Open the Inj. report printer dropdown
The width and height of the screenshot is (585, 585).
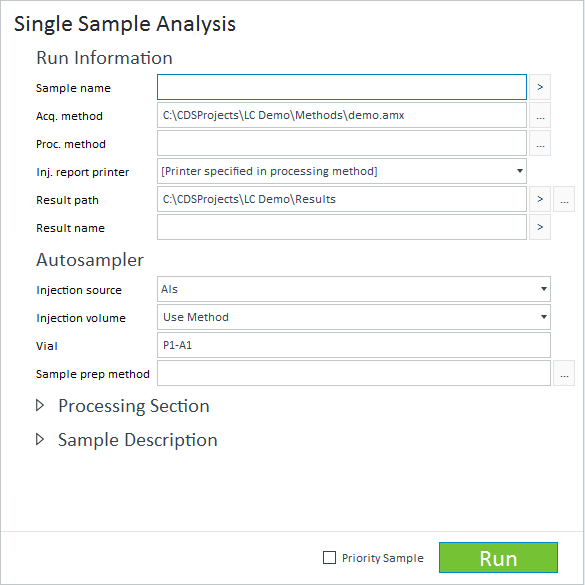click(342, 171)
